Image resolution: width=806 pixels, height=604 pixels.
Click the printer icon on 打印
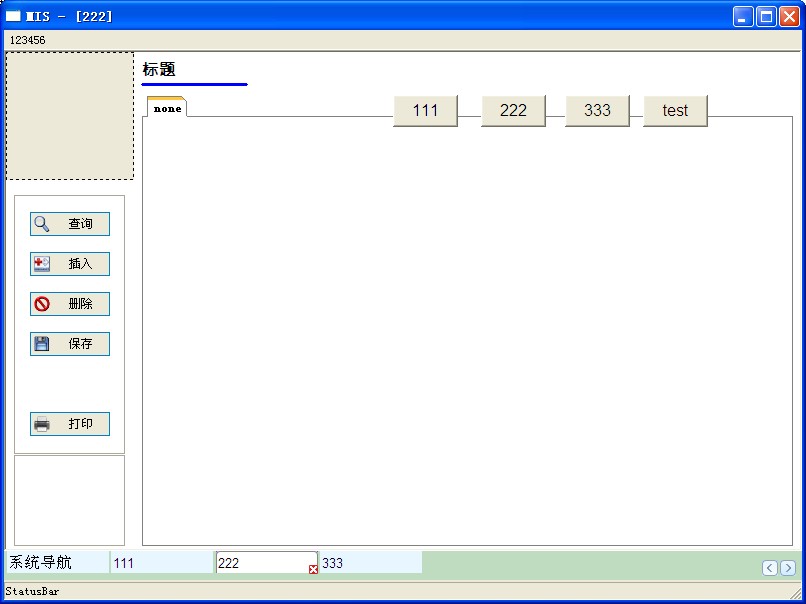[x=42, y=424]
